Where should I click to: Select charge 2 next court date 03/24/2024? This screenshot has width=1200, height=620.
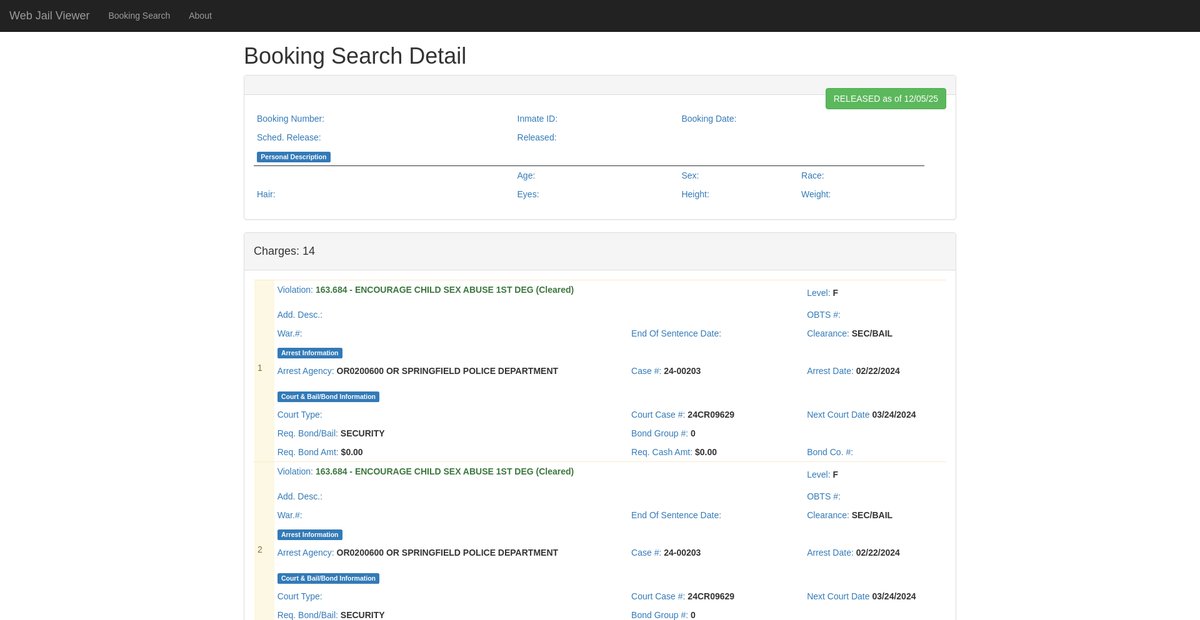coord(894,597)
